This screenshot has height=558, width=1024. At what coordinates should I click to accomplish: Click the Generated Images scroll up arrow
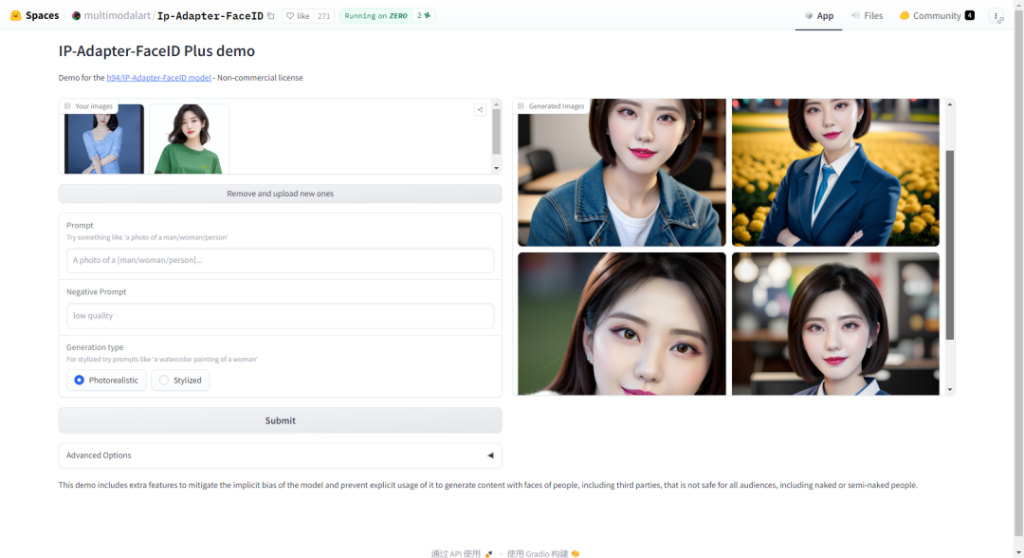point(950,105)
